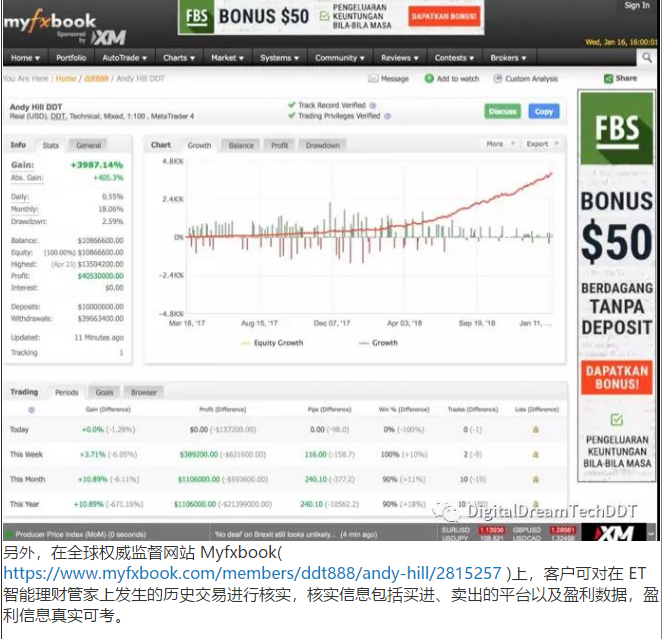
Task: Switch to the Drawdown chart tab
Action: (x=323, y=145)
